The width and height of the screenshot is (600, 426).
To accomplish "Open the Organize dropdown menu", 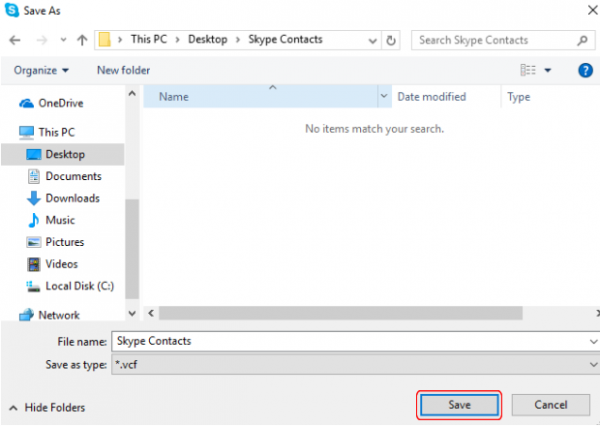I will point(41,70).
